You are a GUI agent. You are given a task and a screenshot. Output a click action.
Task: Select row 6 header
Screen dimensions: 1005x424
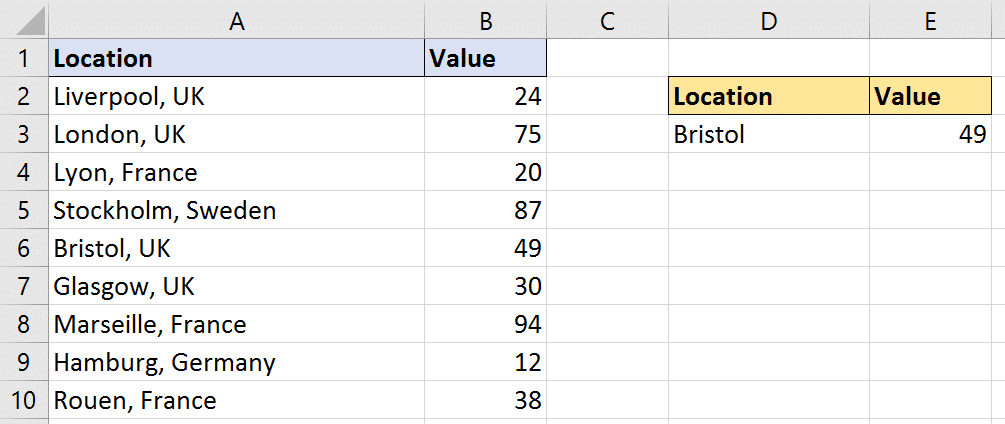click(24, 249)
